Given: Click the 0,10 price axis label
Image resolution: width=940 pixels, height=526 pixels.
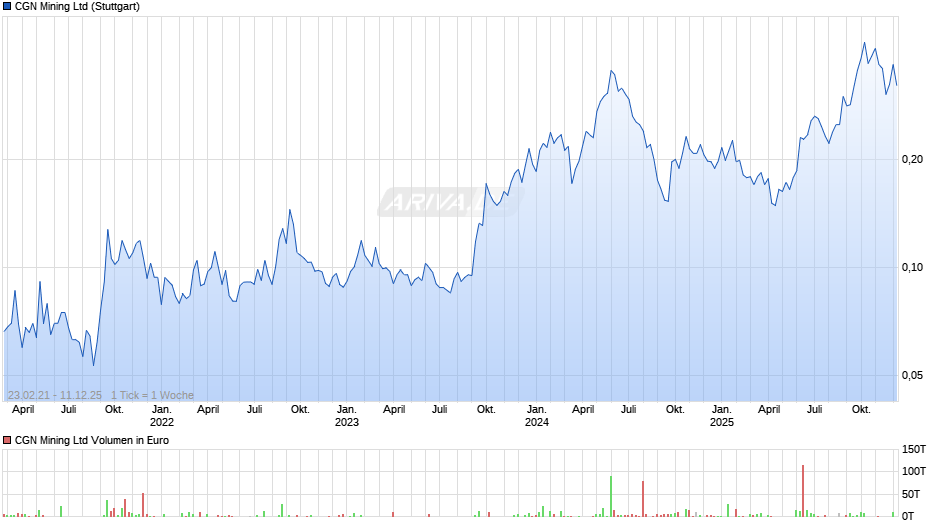Looking at the screenshot, I should pos(912,267).
